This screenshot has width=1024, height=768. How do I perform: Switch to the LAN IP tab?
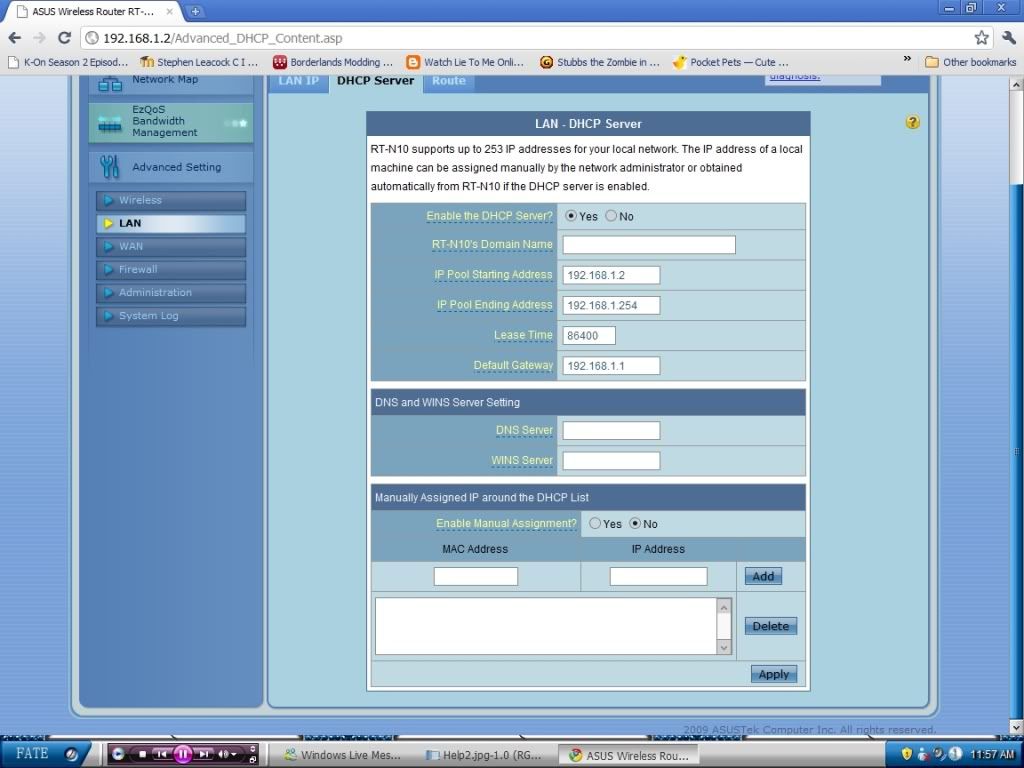pyautogui.click(x=298, y=81)
